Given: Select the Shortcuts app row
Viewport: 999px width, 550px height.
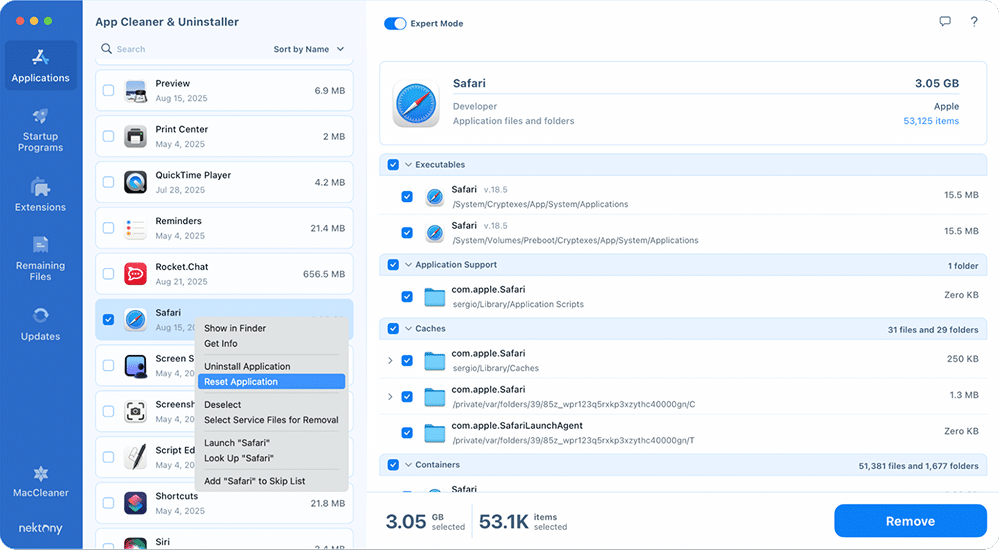Looking at the screenshot, I should (224, 503).
